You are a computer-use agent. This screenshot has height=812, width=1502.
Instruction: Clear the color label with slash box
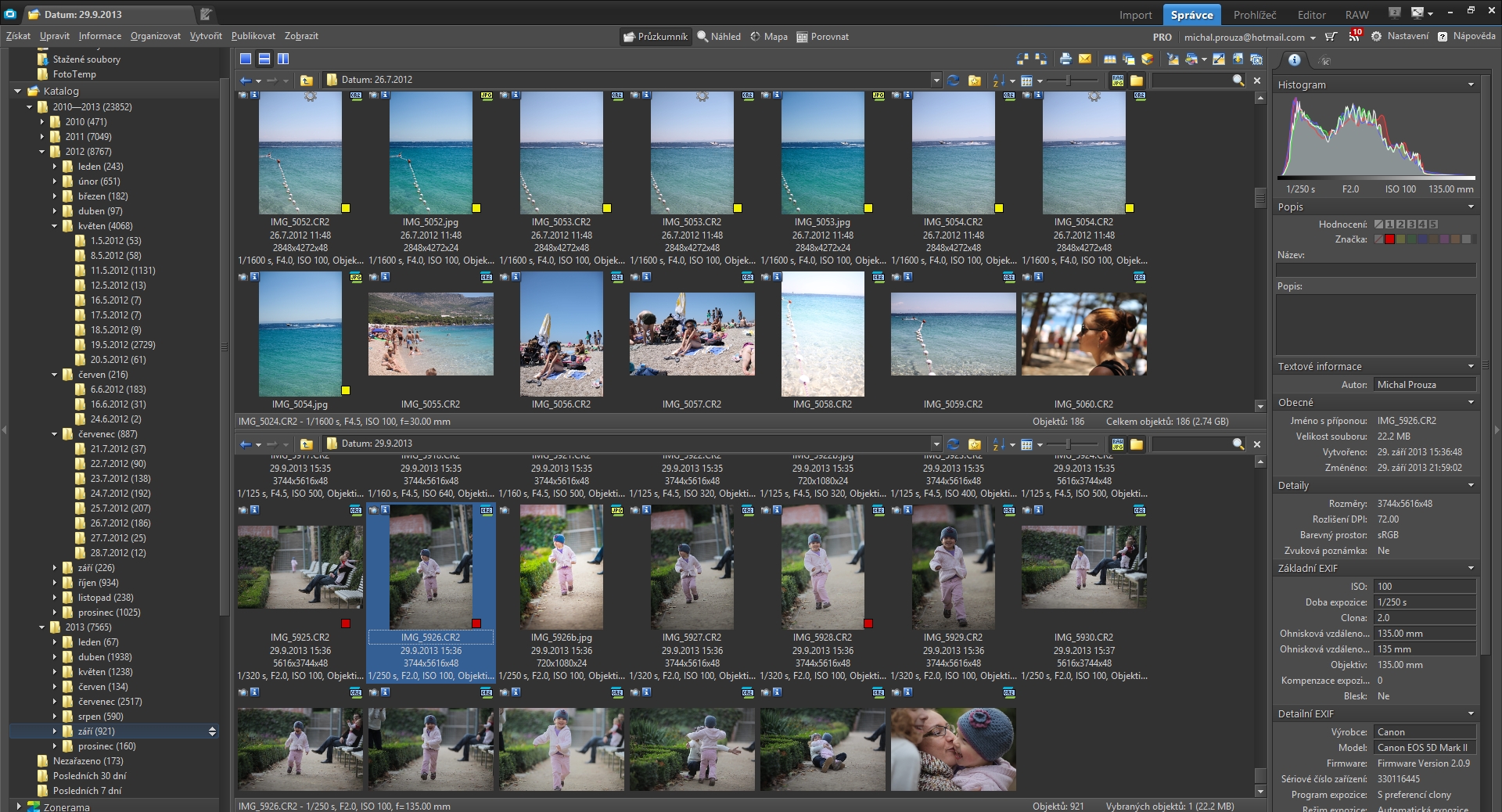(1378, 239)
